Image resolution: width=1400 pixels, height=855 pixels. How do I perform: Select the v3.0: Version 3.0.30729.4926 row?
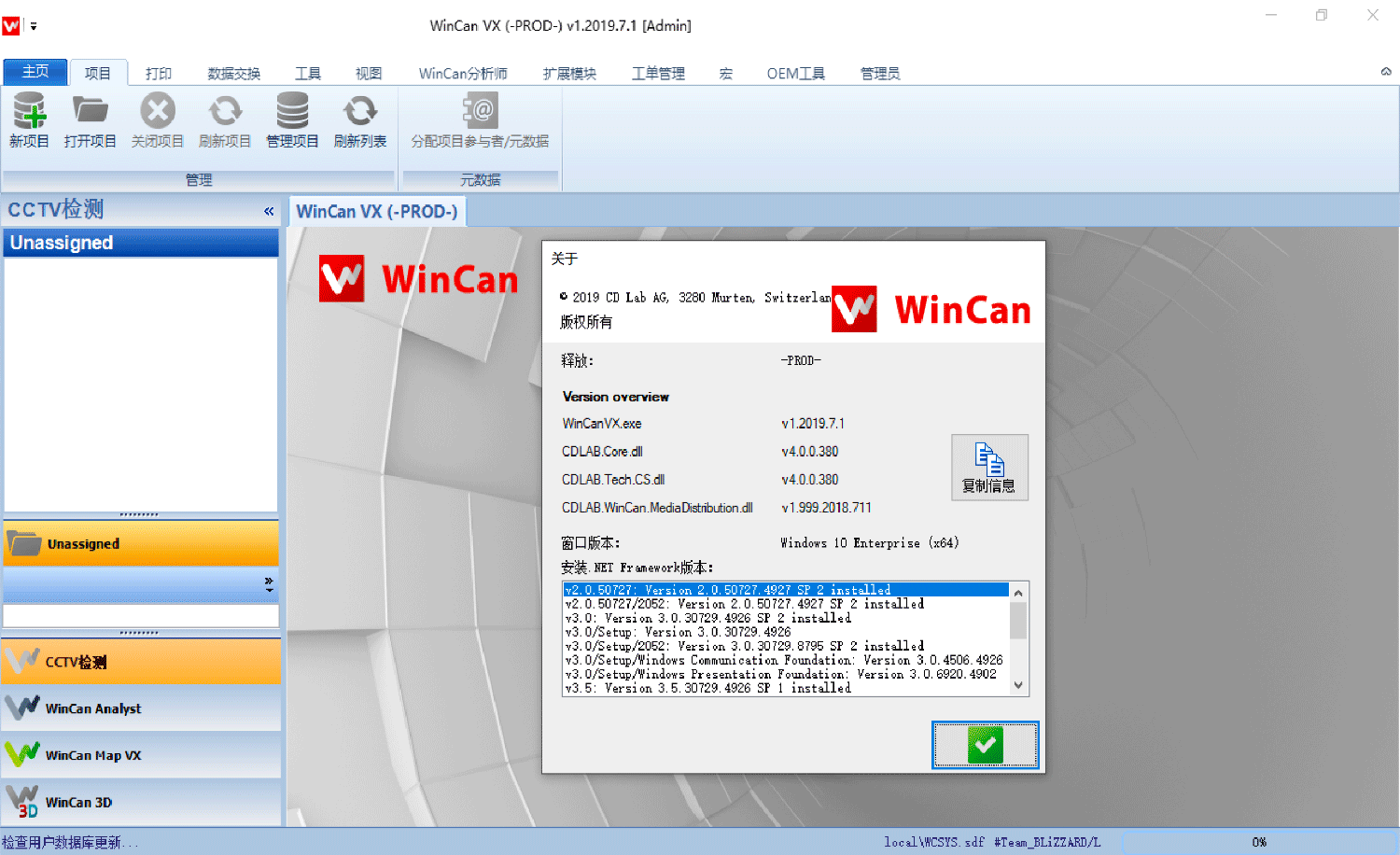[x=786, y=618]
